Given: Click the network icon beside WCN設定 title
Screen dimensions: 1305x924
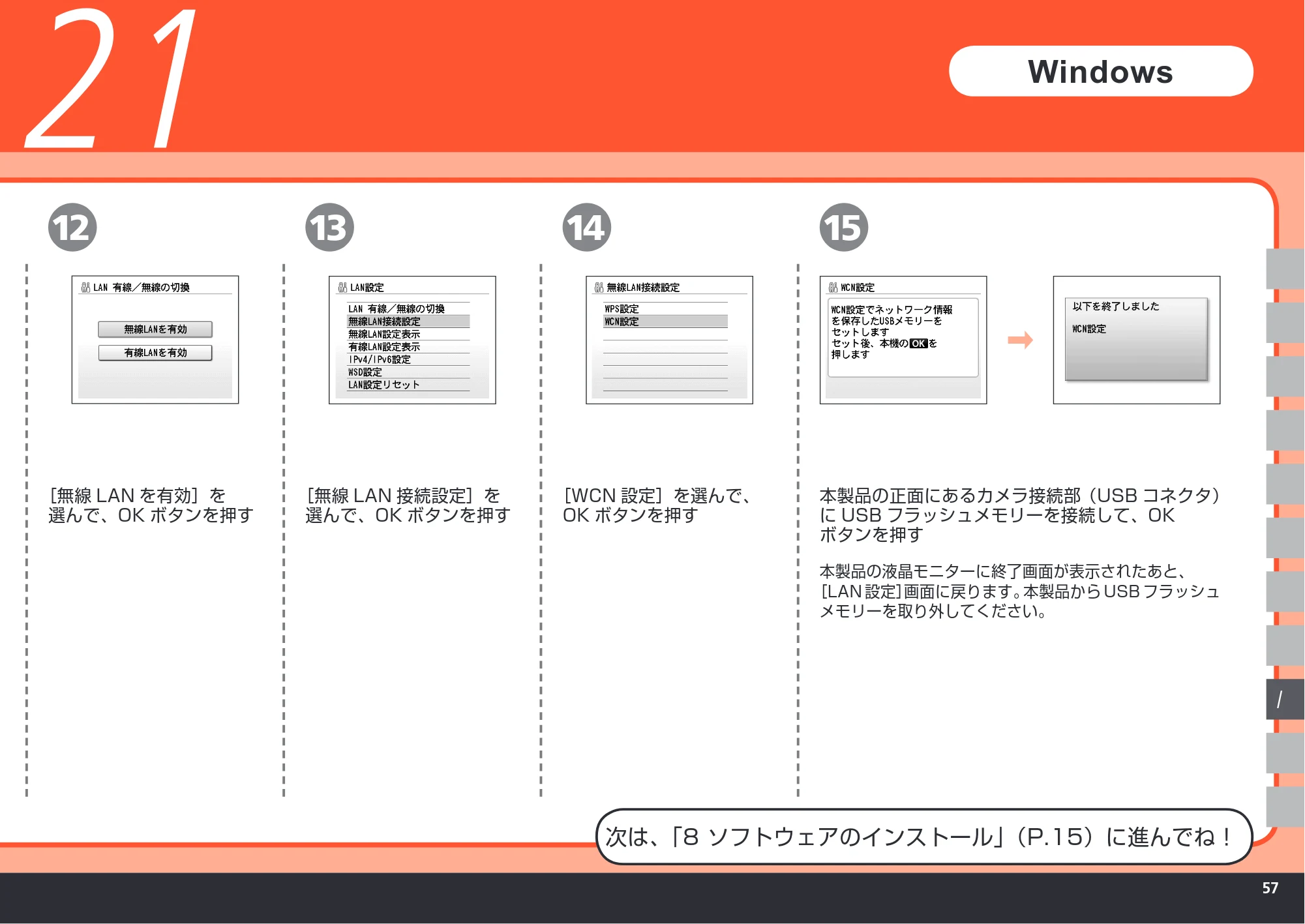Looking at the screenshot, I should pos(833,288).
